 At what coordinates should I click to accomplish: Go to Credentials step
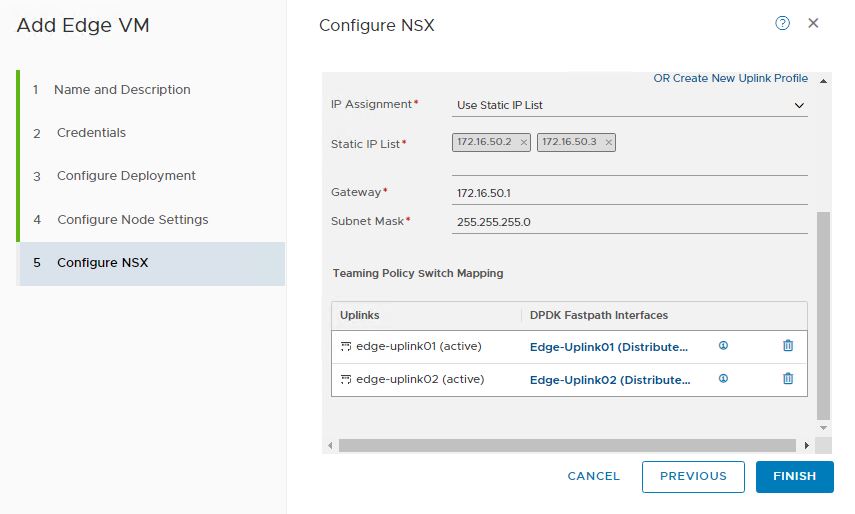tap(91, 133)
